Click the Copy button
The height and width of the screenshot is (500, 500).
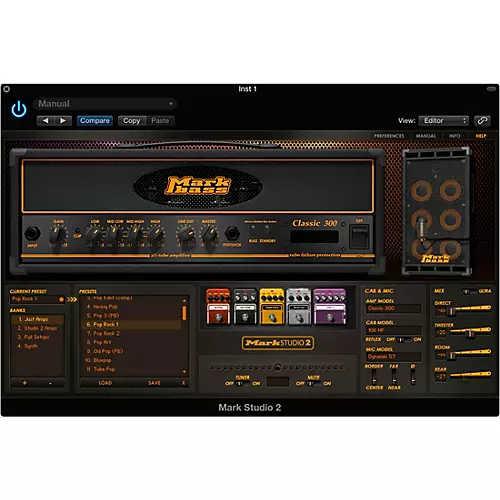pos(132,121)
